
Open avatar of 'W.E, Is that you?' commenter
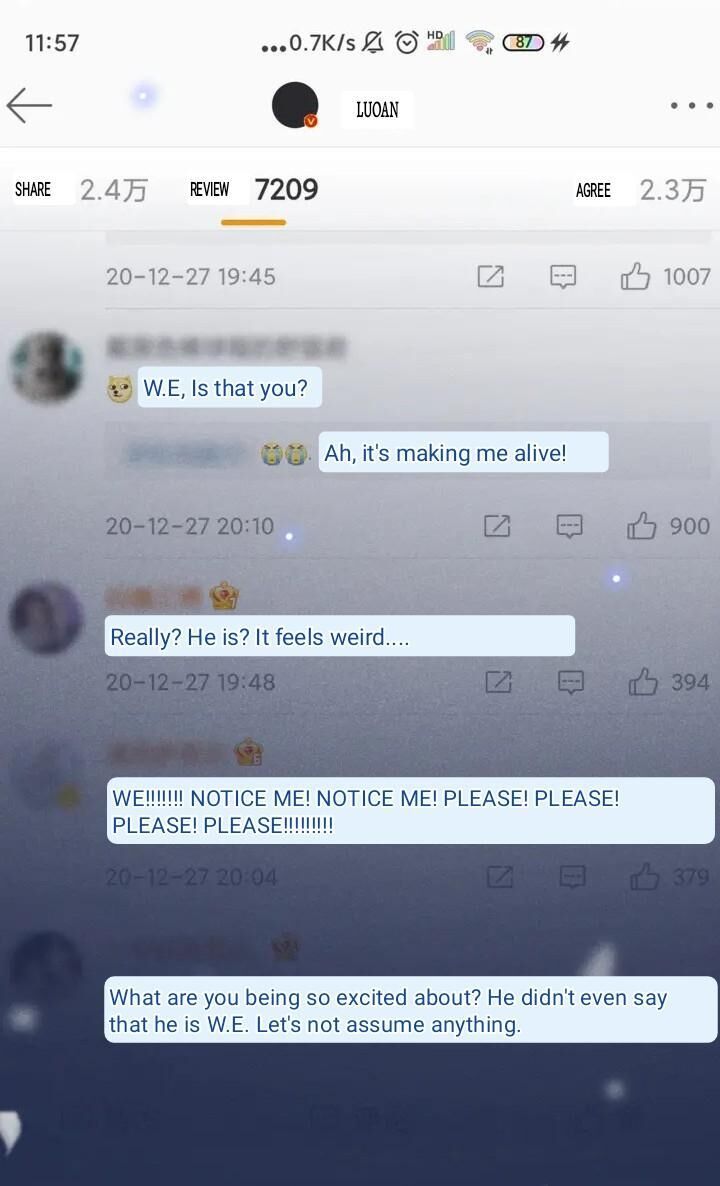(46, 368)
